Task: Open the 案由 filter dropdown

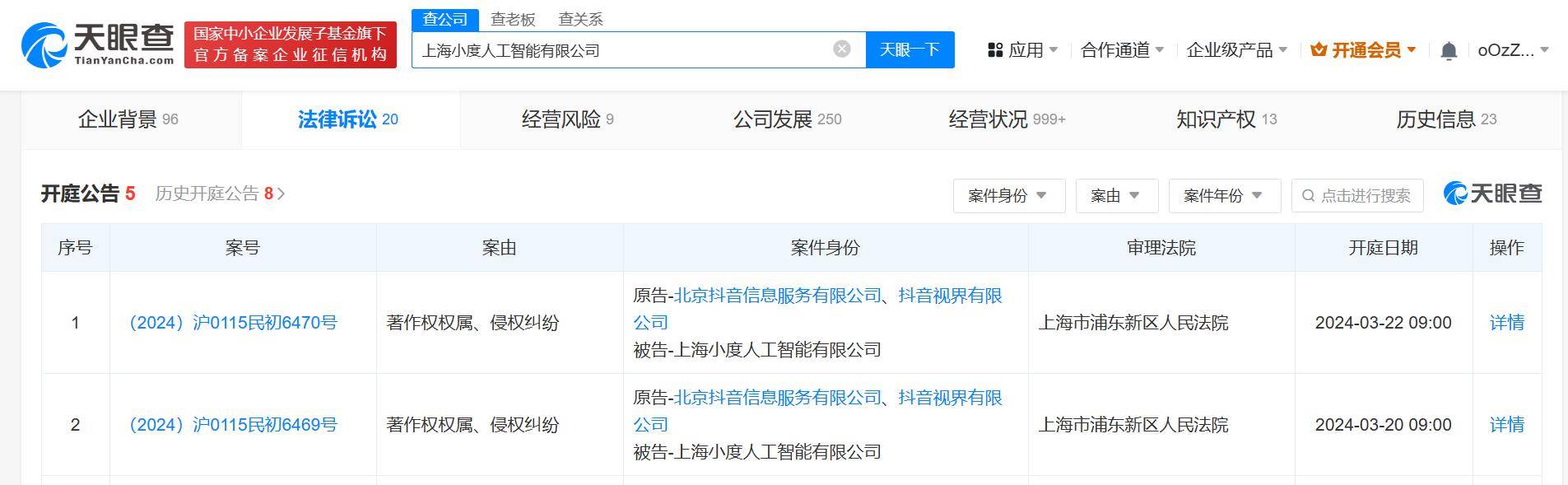Action: tap(1117, 196)
